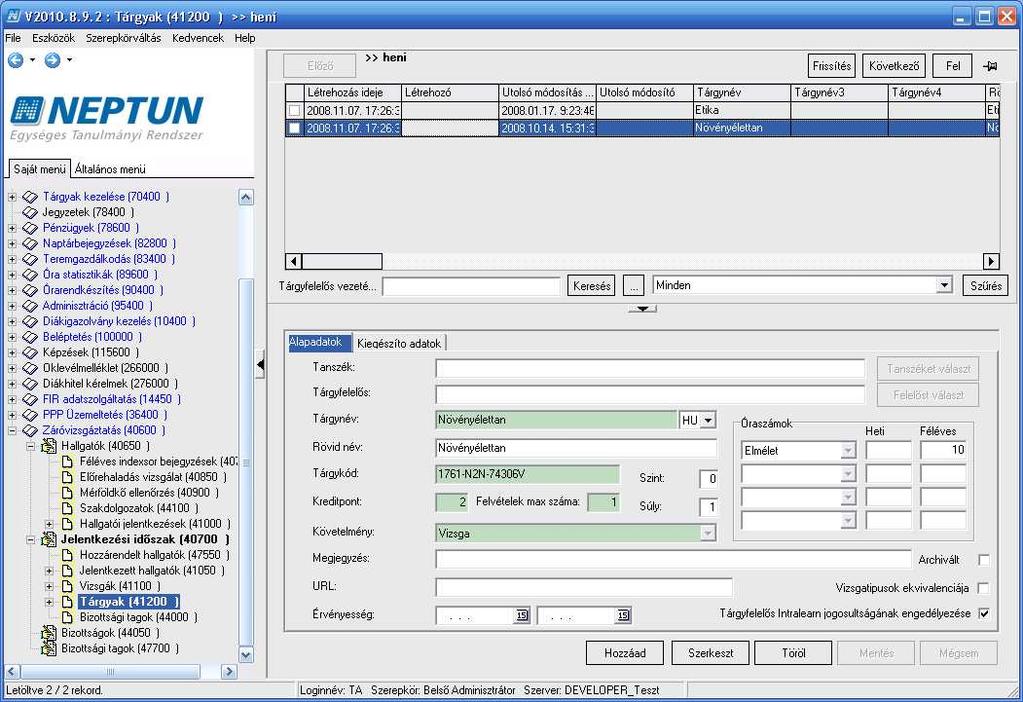Click the Diákhitel kérelmek (276000) book icon
The image size is (1023, 702).
click(x=30, y=384)
